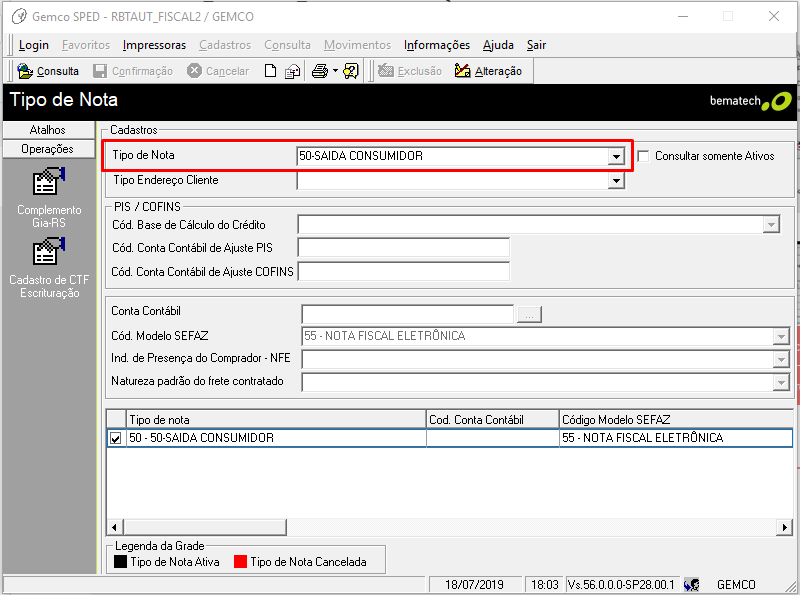Open the Informações menu
The width and height of the screenshot is (800, 595).
tap(437, 45)
